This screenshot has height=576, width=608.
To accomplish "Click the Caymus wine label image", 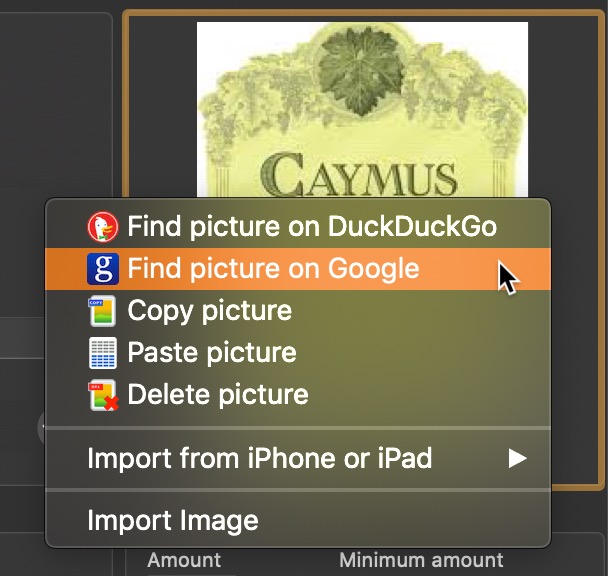I will (362, 109).
